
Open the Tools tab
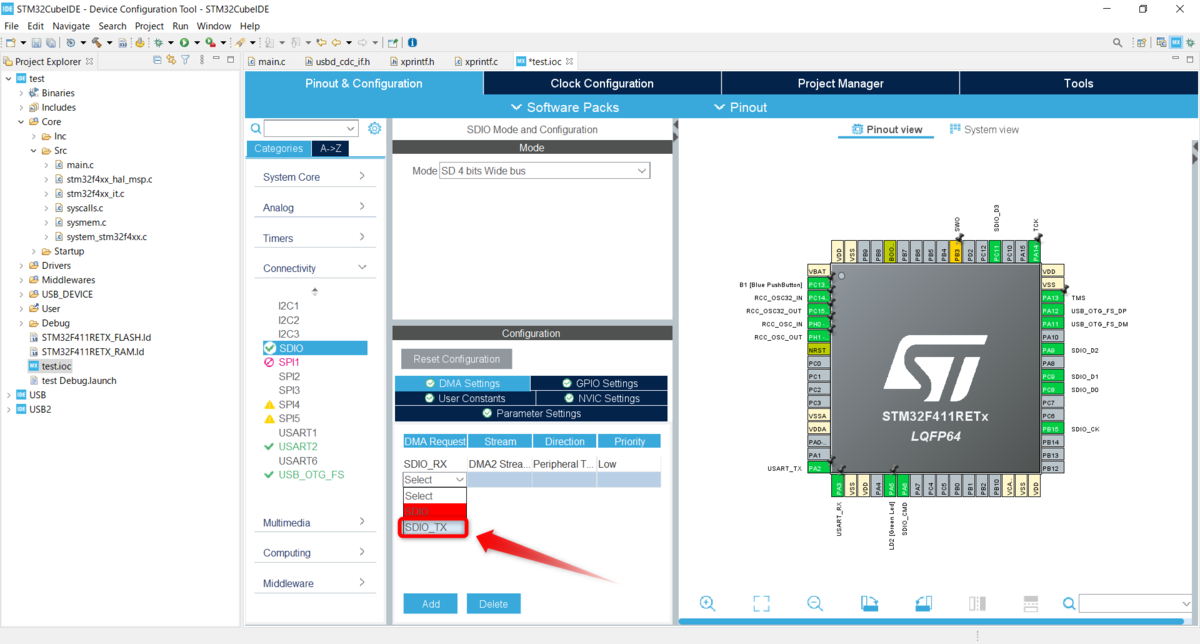coord(1079,84)
